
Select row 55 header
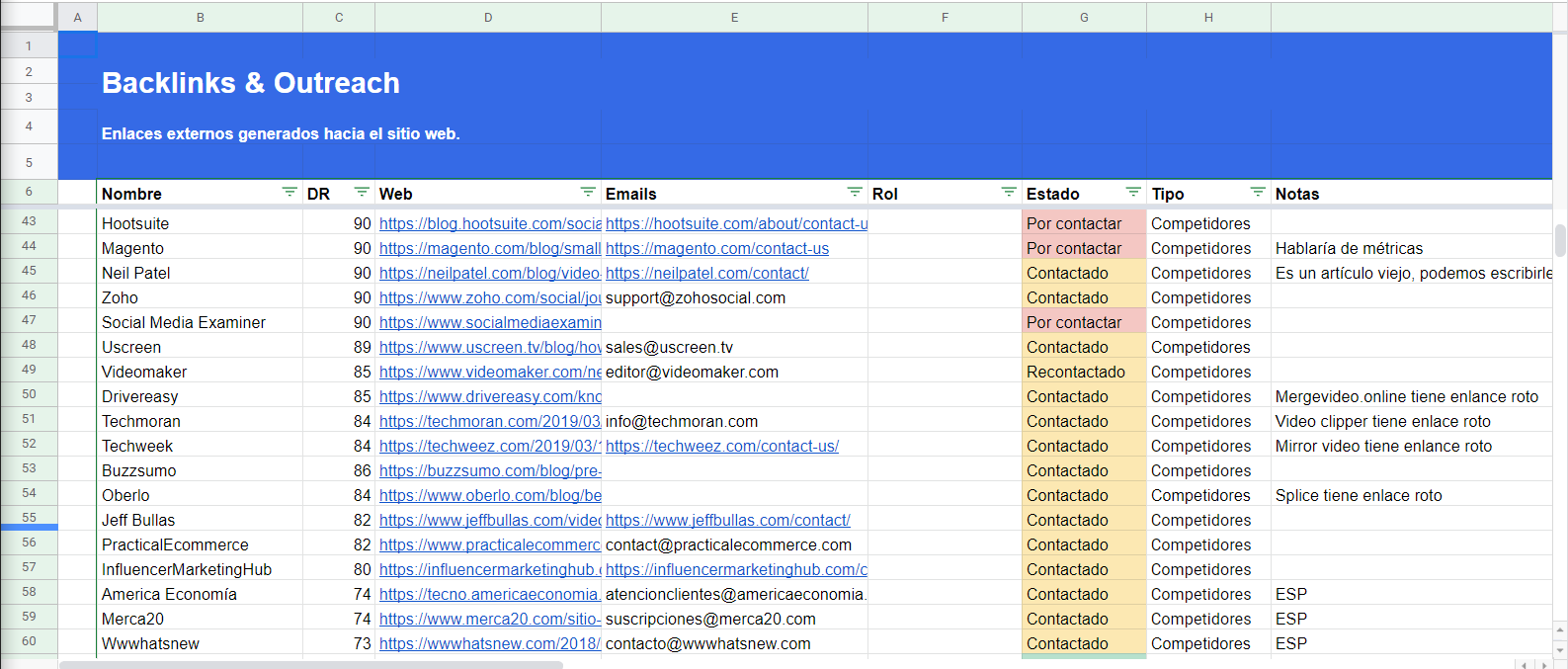[x=29, y=518]
